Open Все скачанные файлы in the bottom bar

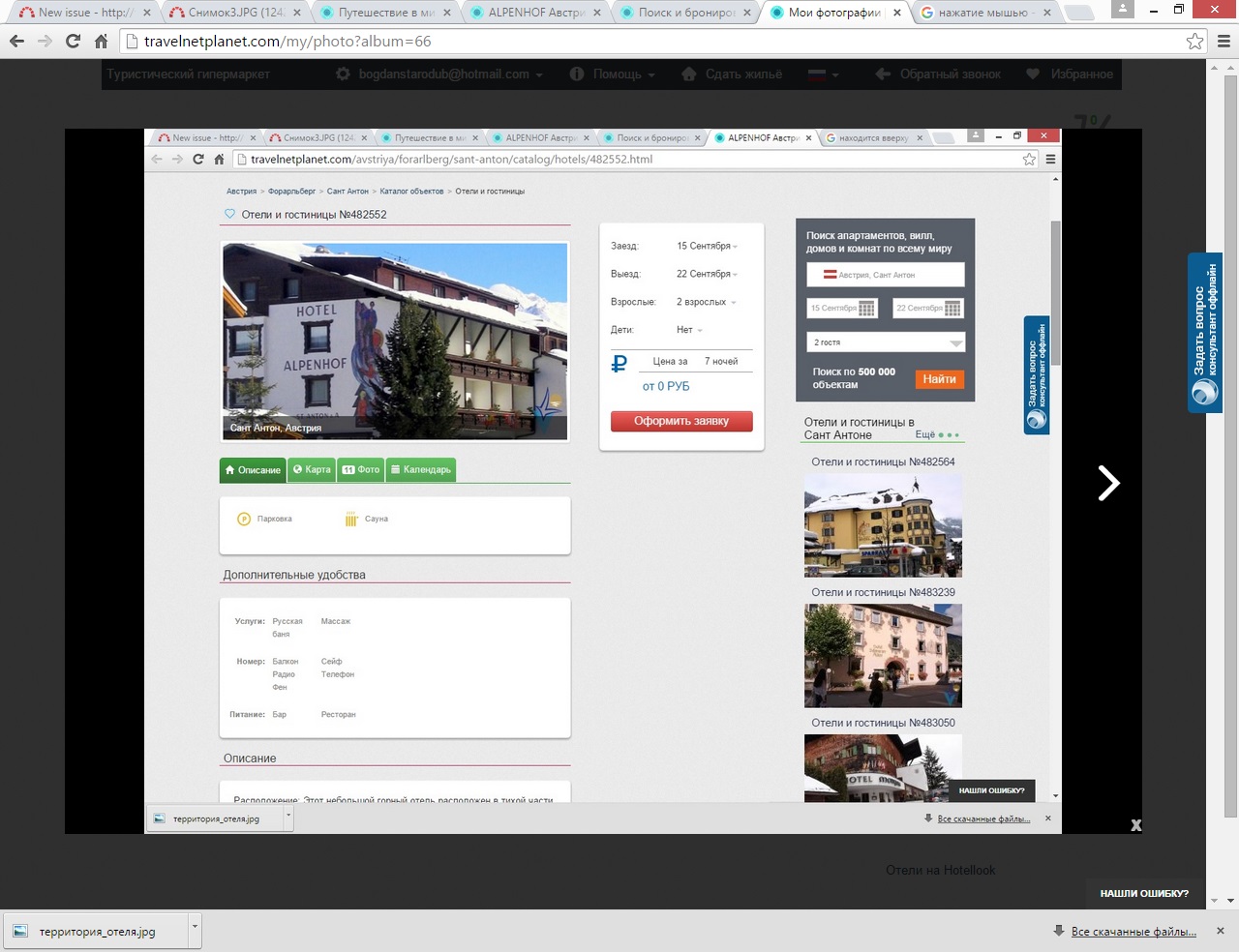coord(1133,932)
